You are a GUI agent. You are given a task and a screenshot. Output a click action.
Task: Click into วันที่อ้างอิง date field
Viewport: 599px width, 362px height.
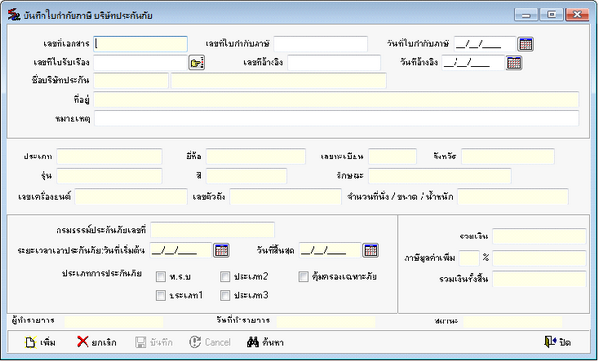473,63
